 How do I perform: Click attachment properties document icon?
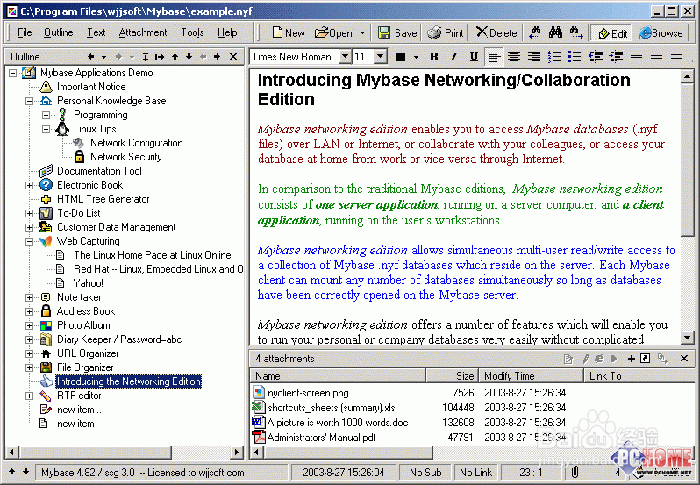(568, 359)
